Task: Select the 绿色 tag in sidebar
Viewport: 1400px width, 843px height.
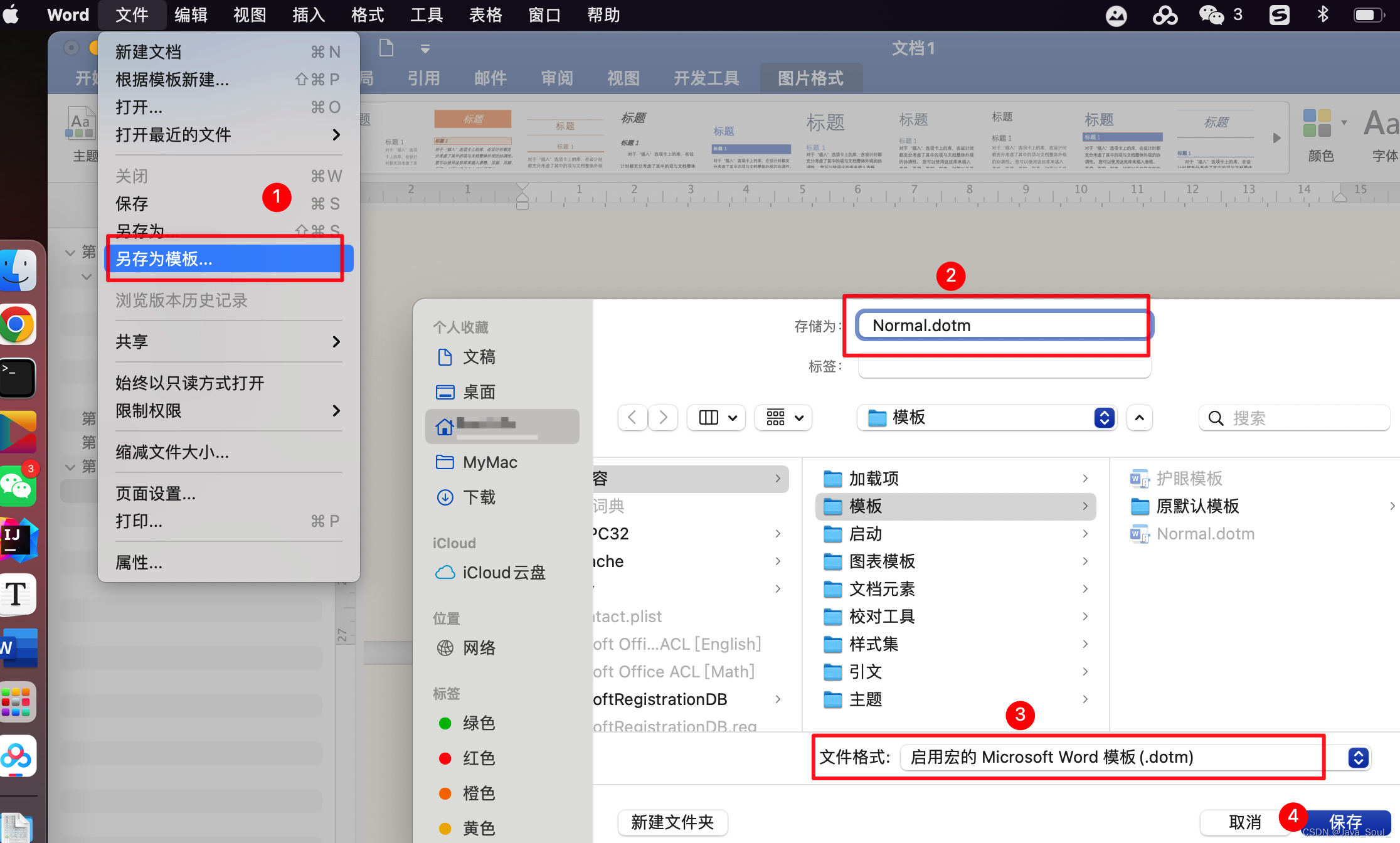Action: (x=479, y=723)
